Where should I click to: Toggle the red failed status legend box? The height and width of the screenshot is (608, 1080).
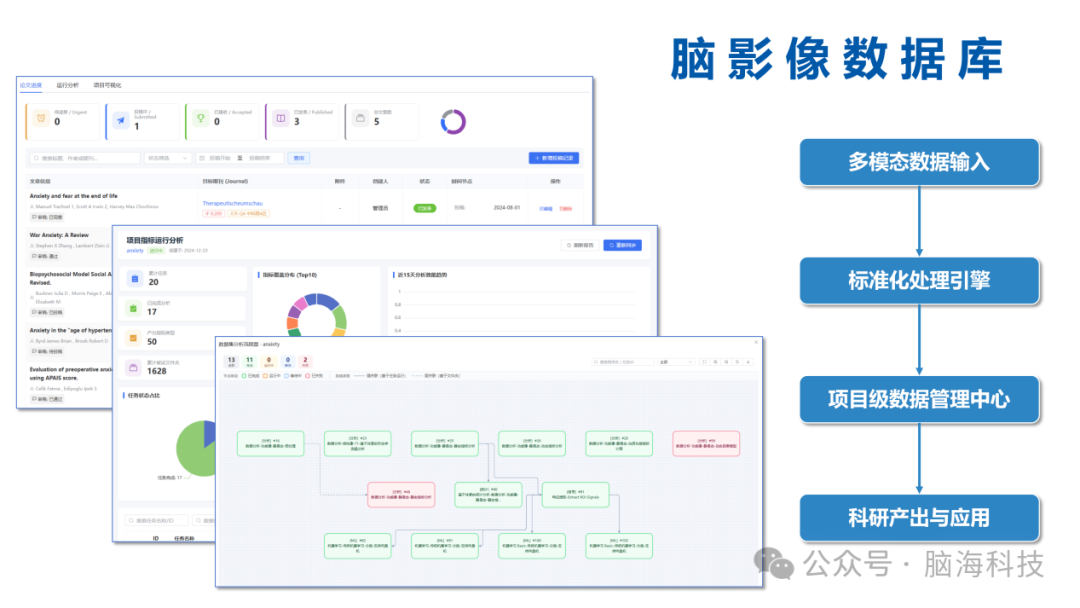(x=308, y=376)
